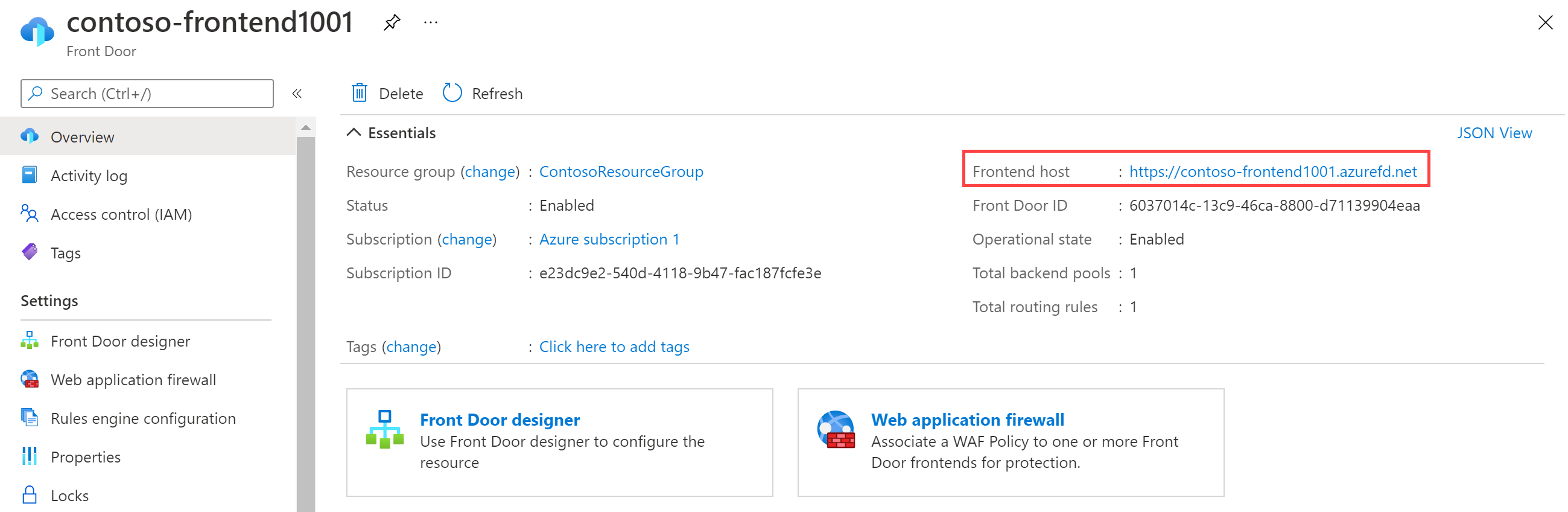Click the ContosoResourceGroup link
1568x512 pixels.
tap(621, 171)
